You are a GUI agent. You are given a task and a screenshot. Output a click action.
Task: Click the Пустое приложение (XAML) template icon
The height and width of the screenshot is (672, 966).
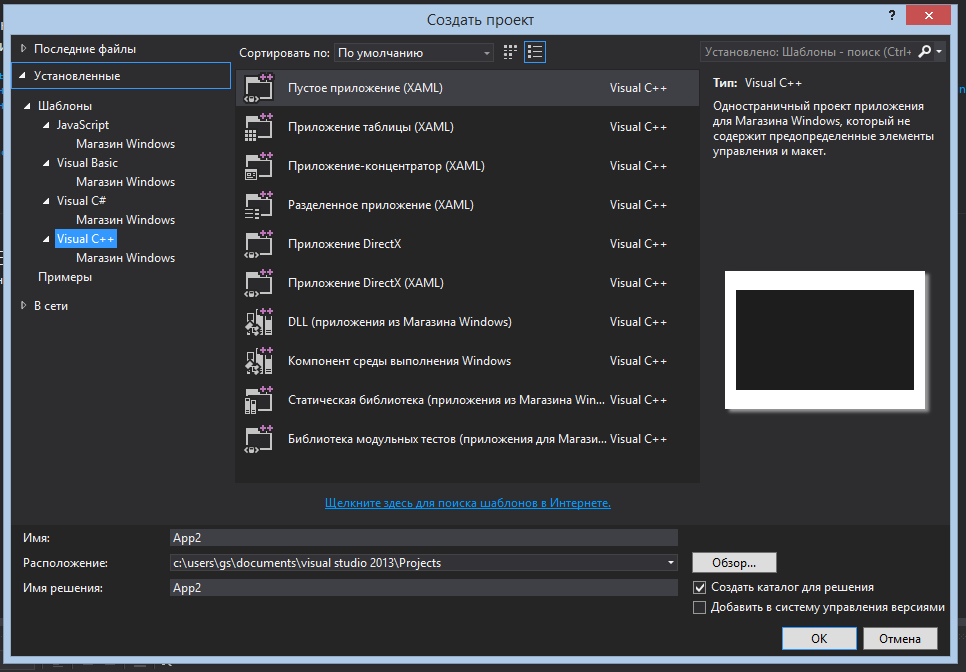(x=259, y=88)
